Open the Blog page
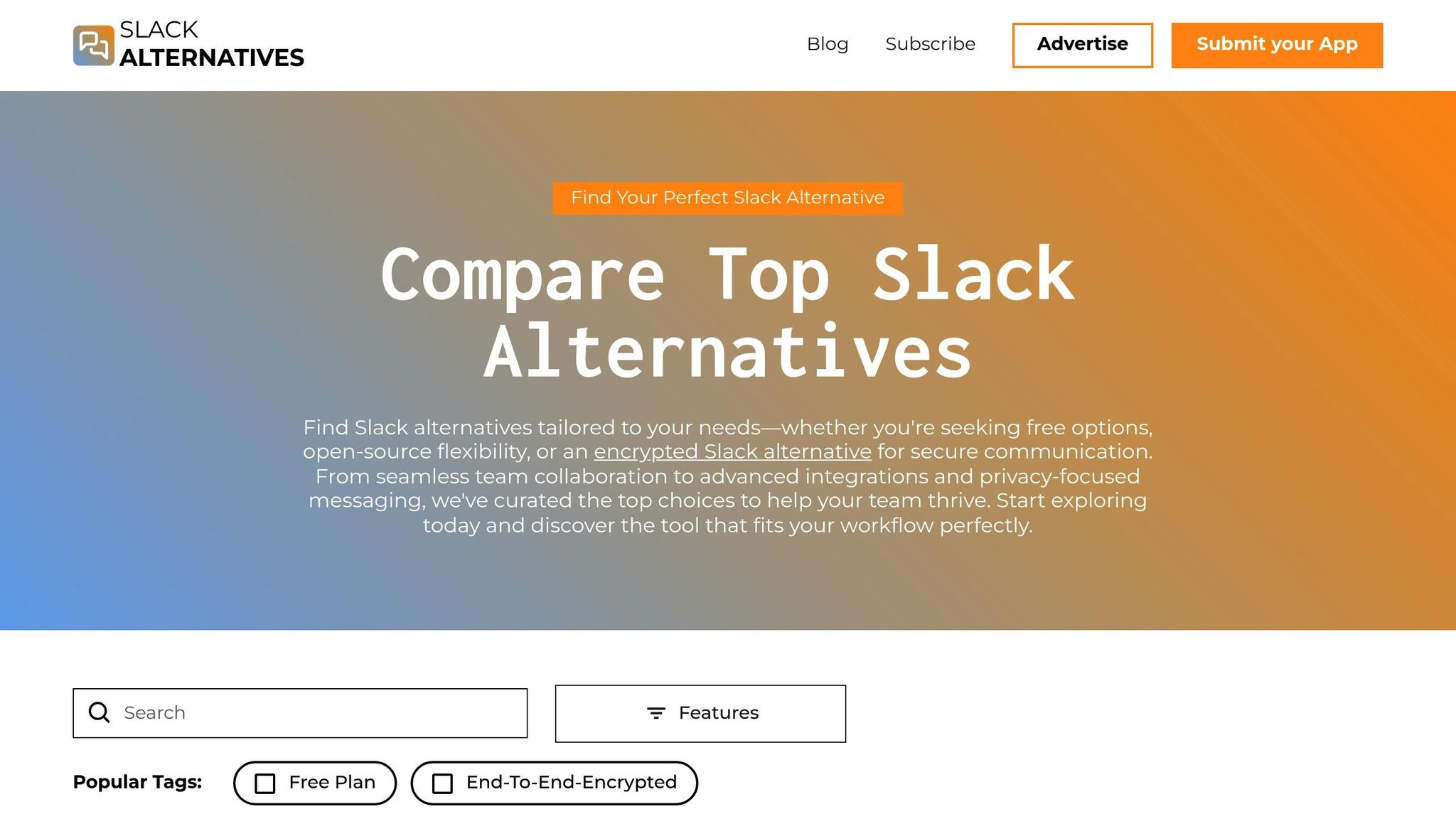 827,44
